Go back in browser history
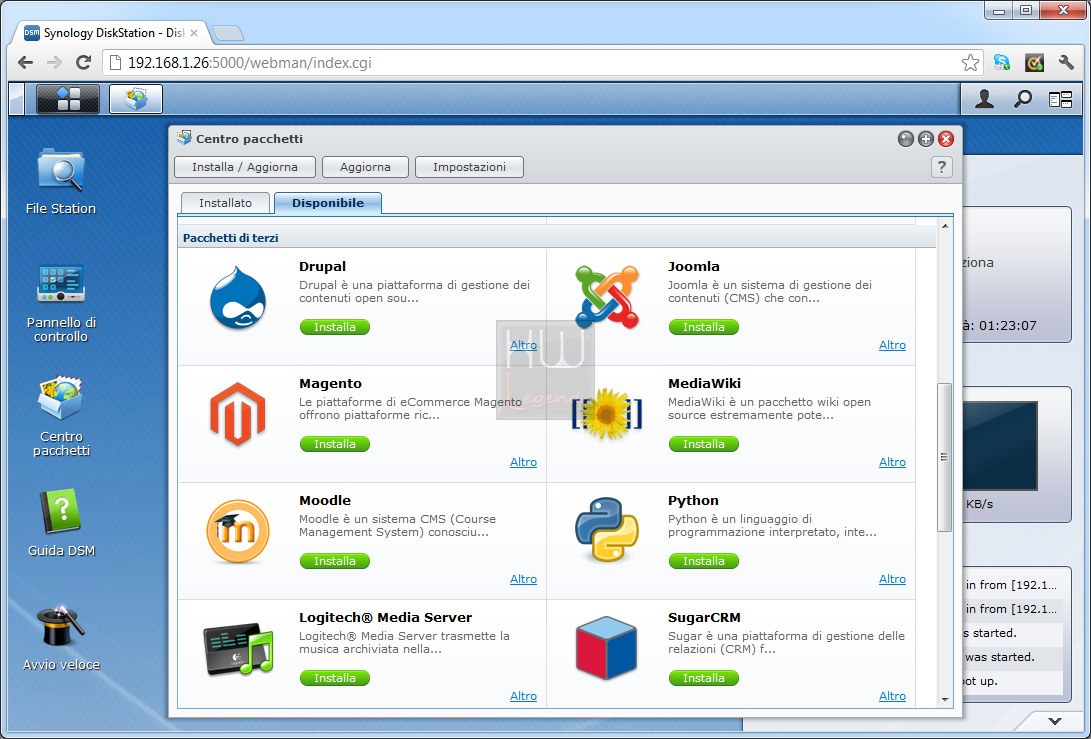This screenshot has height=739, width=1091. coord(26,63)
